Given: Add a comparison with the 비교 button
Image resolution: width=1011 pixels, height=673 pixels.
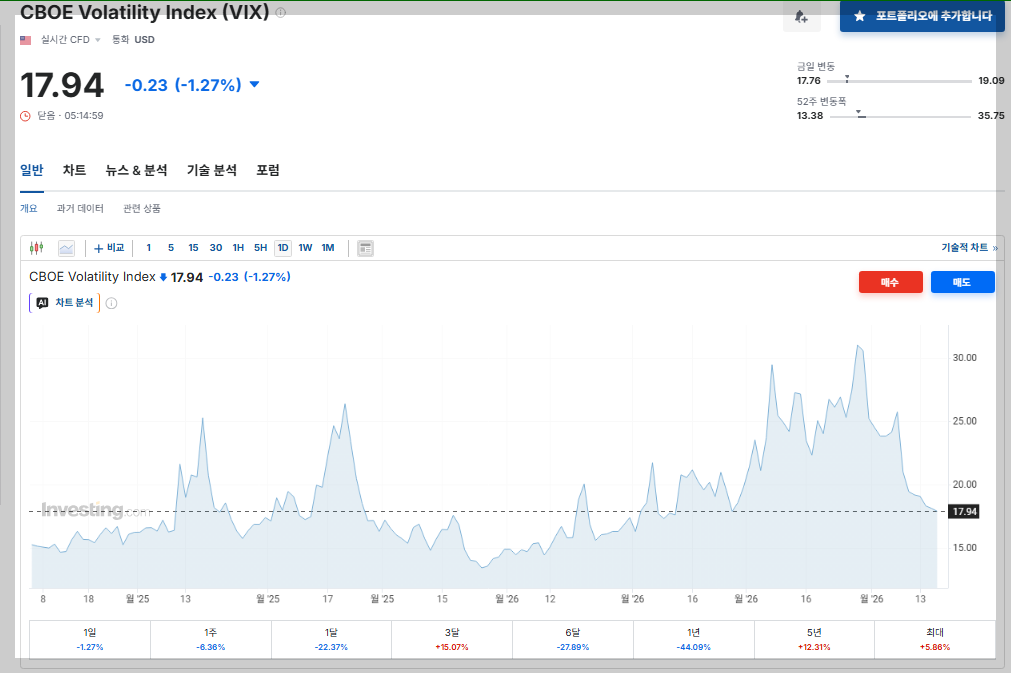Looking at the screenshot, I should pos(109,248).
